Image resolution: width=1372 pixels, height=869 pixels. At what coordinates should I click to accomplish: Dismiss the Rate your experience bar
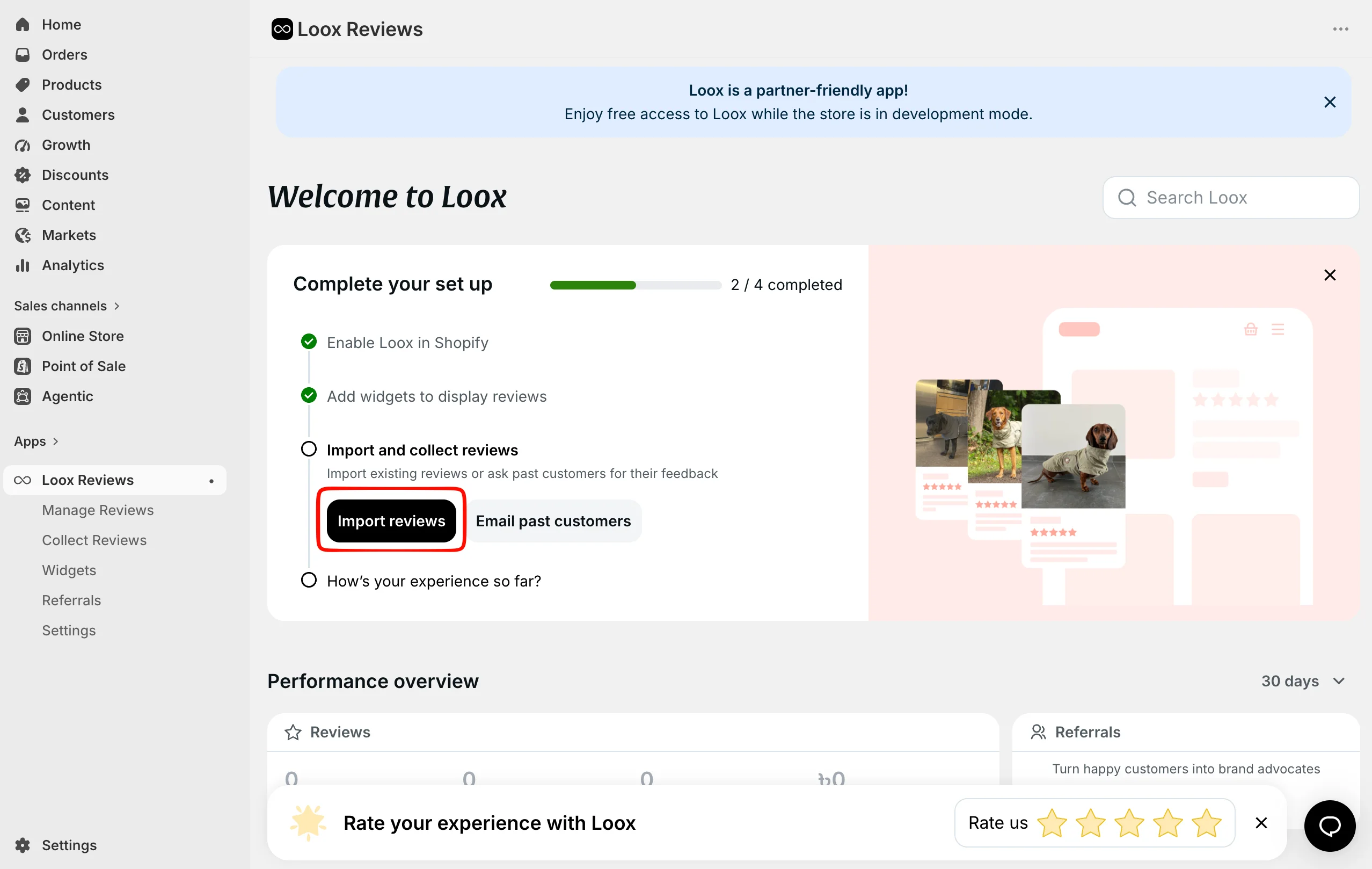(x=1261, y=823)
